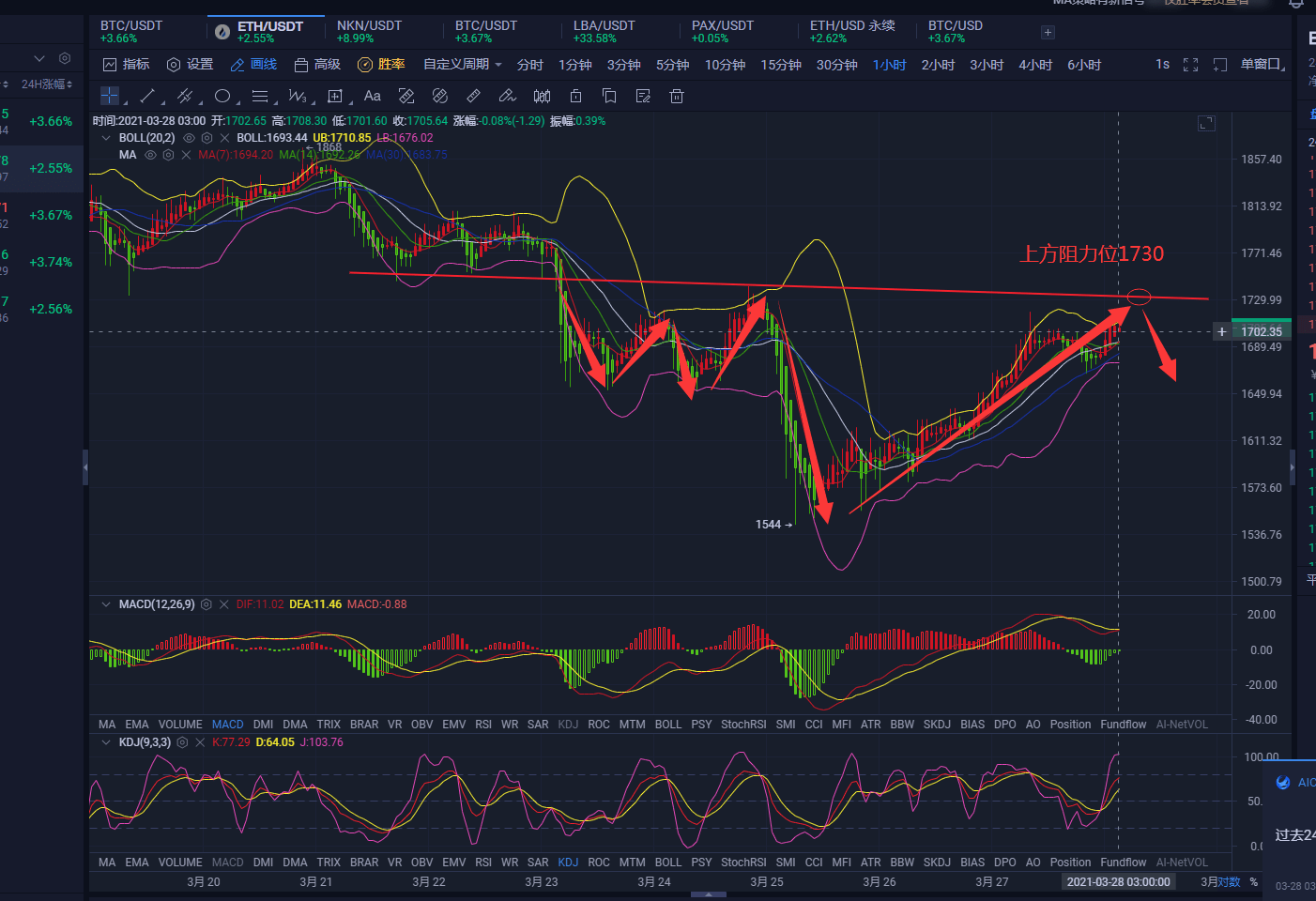This screenshot has width=1316, height=901.
Task: Toggle MA indicator visibility eye icon
Action: point(150,155)
